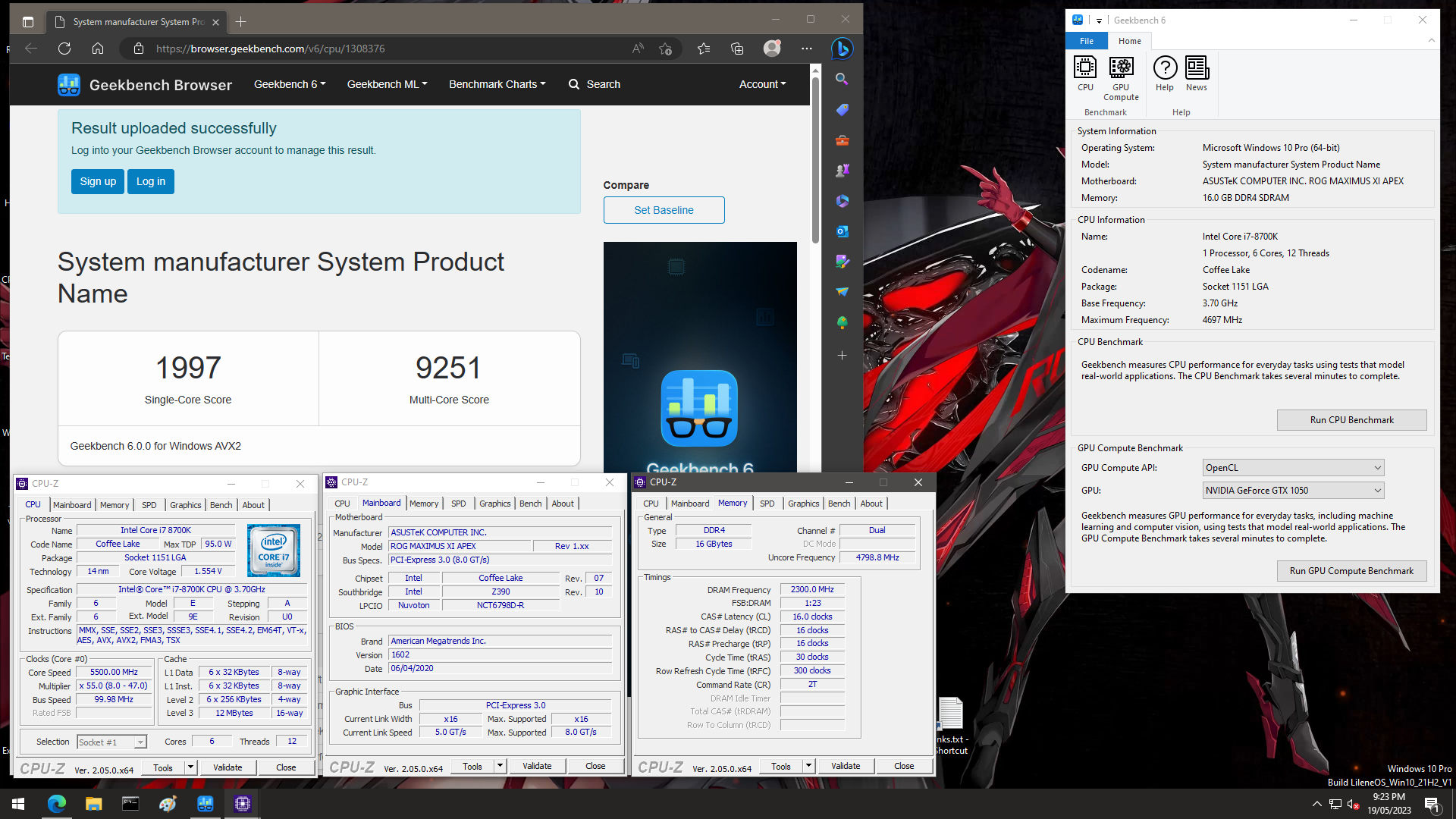Open the Edge sidebar Outlook icon
This screenshot has width=1456, height=819.
[842, 231]
